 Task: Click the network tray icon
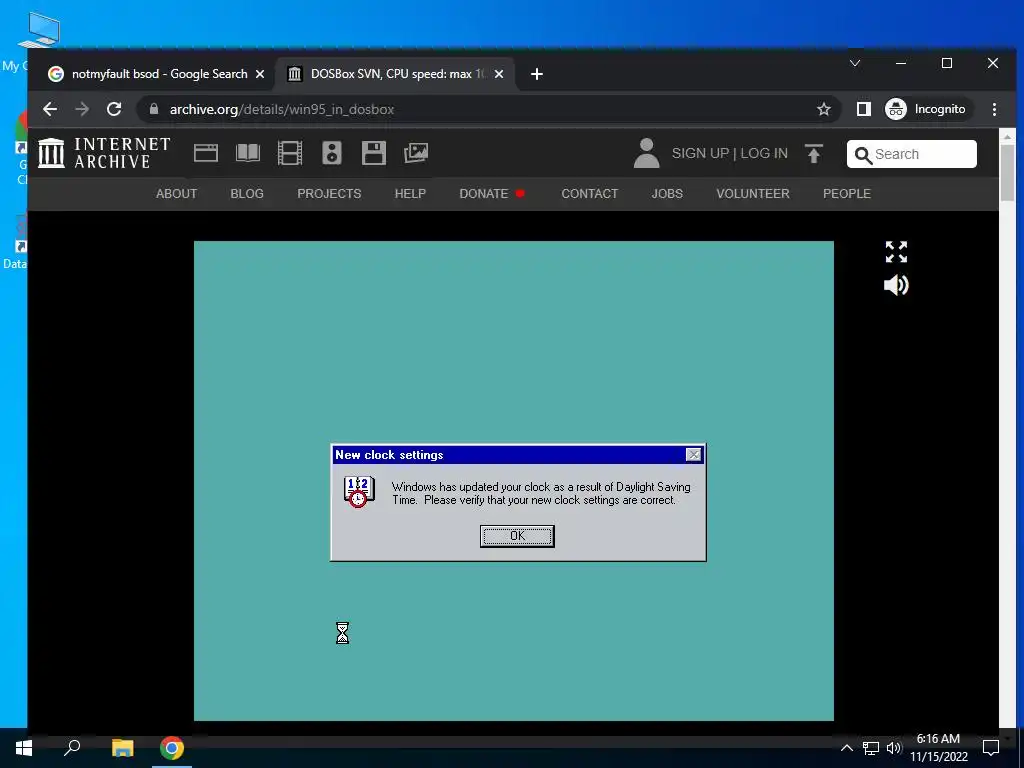click(871, 748)
